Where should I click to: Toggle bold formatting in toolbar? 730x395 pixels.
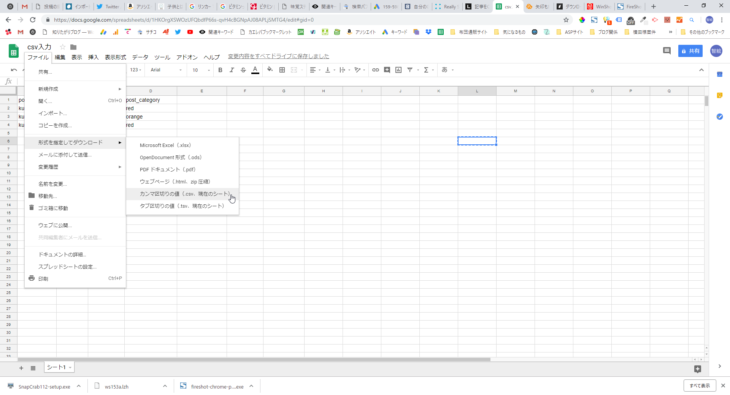point(220,70)
